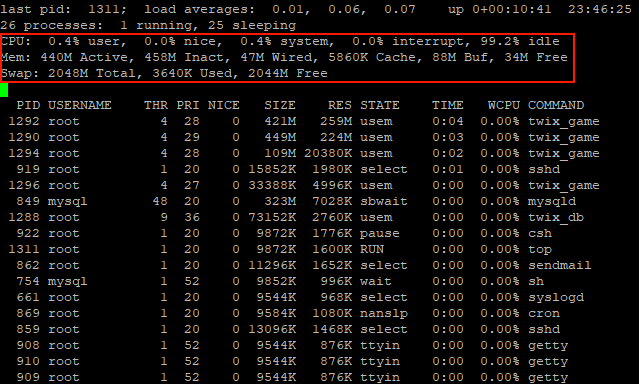The height and width of the screenshot is (384, 639).
Task: Click the WCPU column header
Action: click(504, 105)
